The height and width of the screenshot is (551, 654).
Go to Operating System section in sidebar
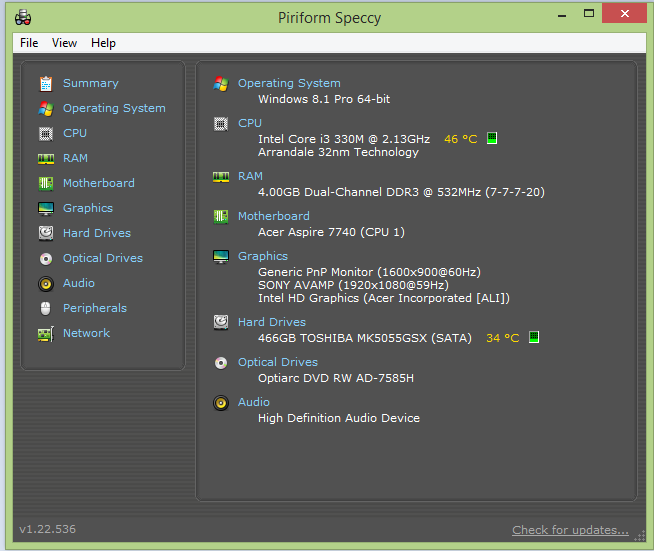tap(114, 108)
